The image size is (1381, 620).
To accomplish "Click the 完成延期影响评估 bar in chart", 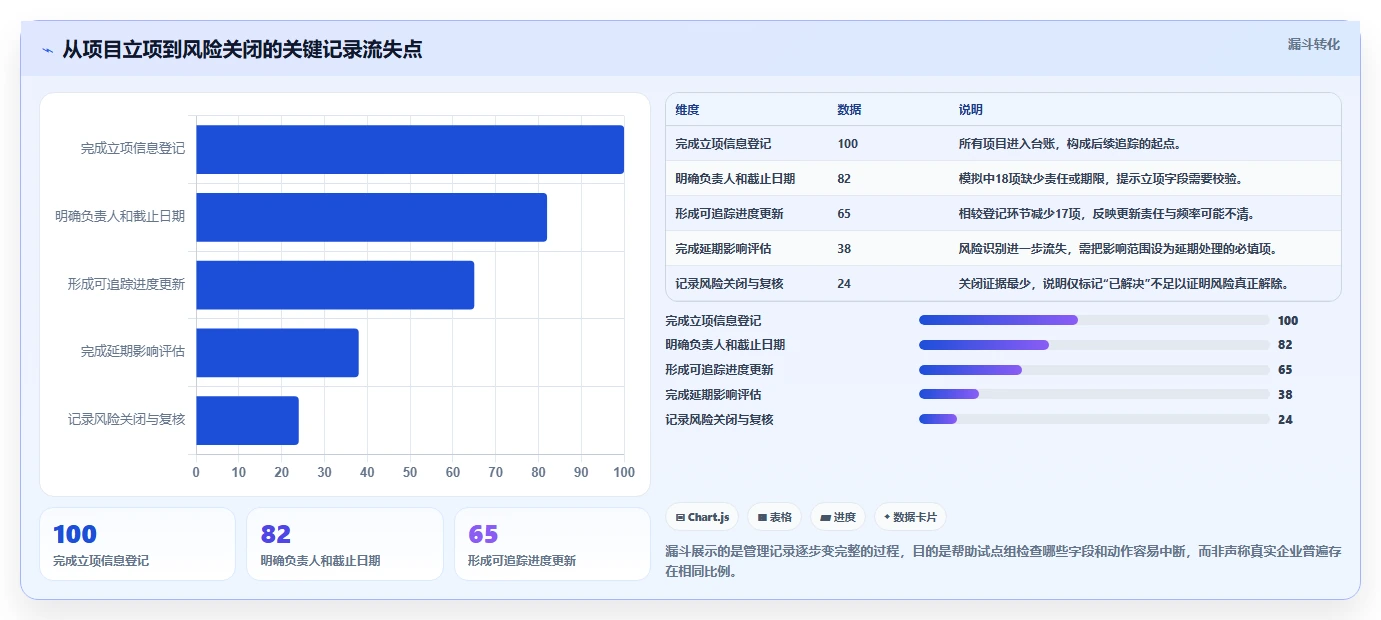I will 277,352.
